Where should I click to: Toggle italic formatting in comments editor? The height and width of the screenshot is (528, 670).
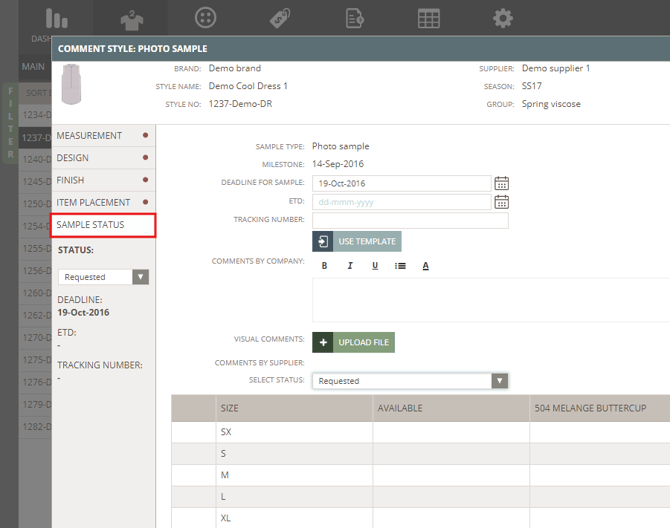pyautogui.click(x=350, y=266)
